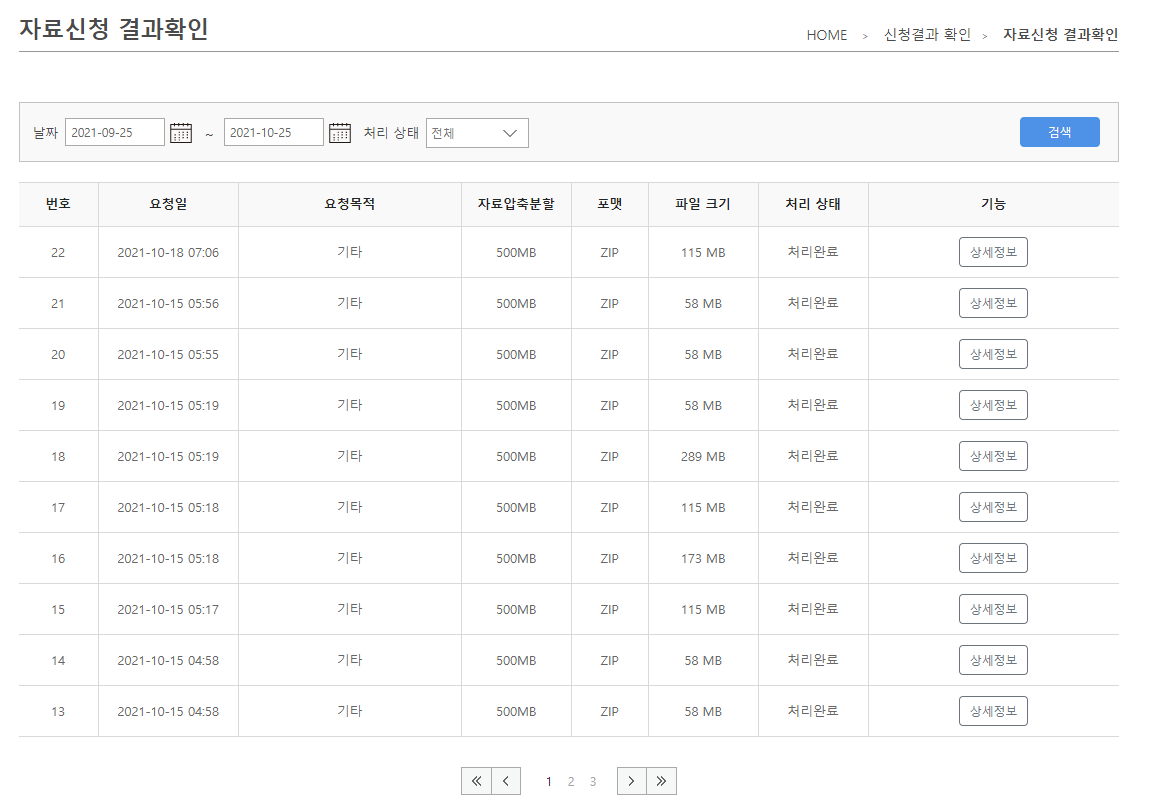The height and width of the screenshot is (807, 1166).
Task: Go to first page double-arrow
Action: (x=476, y=781)
